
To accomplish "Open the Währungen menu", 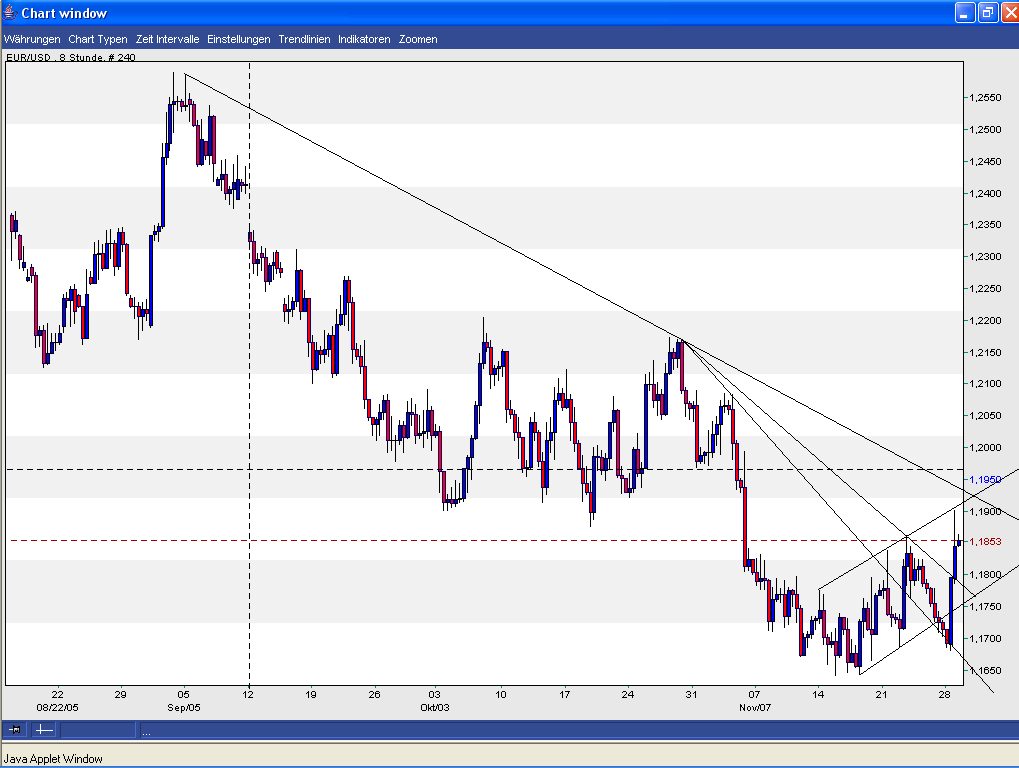I will pos(31,39).
